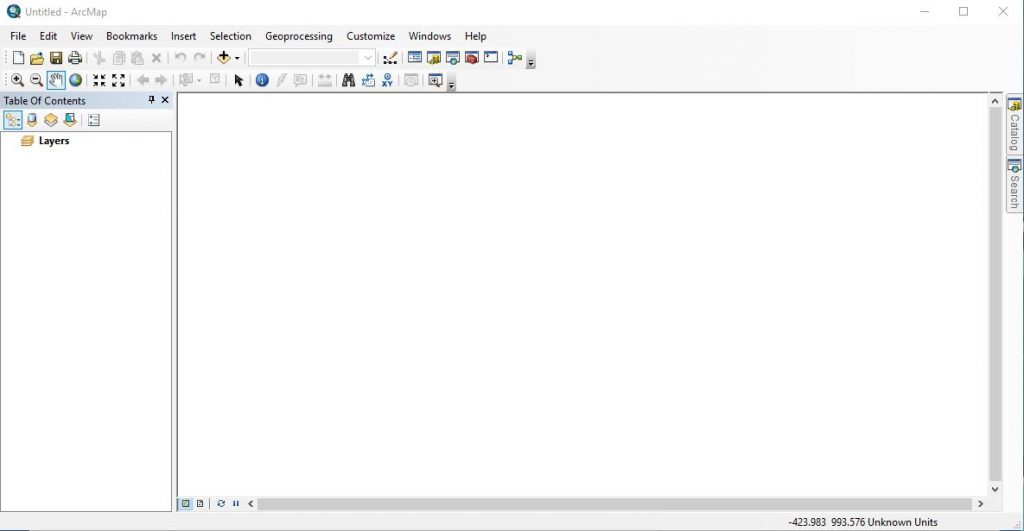Screen dimensions: 1024x531
Task: Click the scroll left arrow
Action: (x=251, y=504)
